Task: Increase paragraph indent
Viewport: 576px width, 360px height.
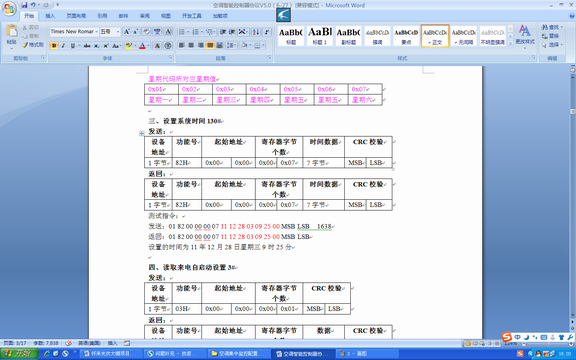Action: tap(232, 32)
